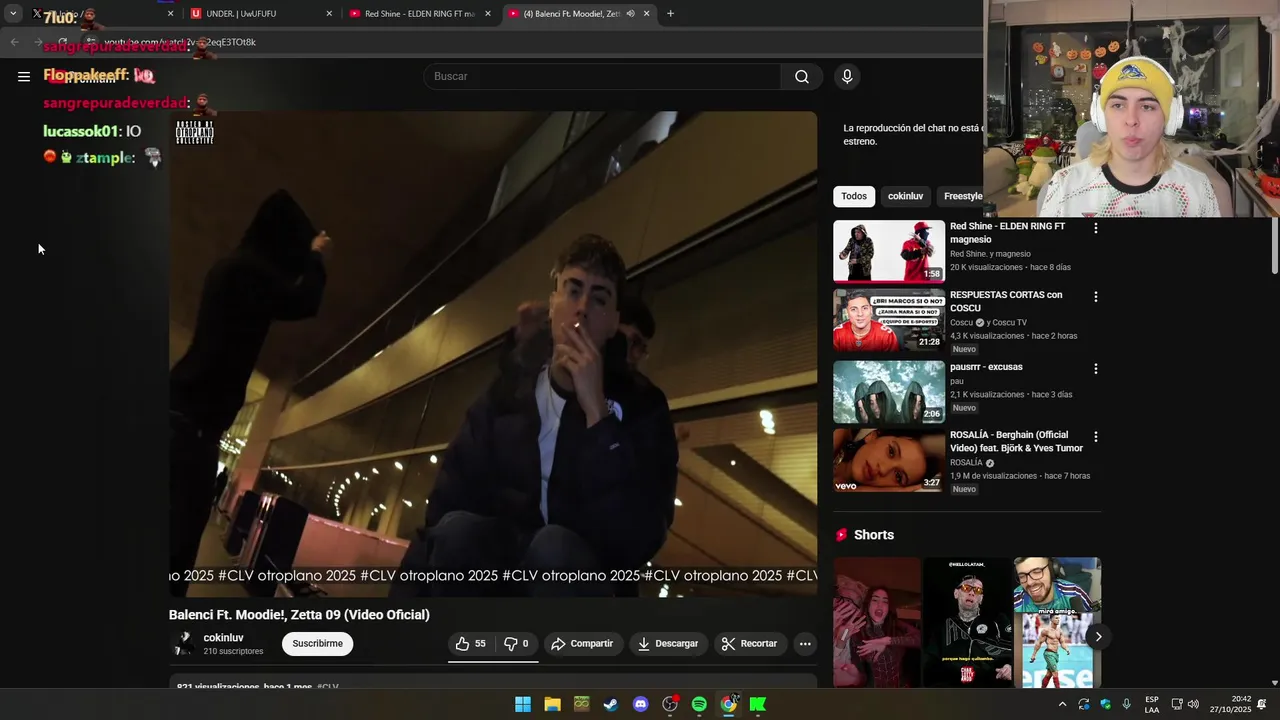
Task: Play the Red Shine ELDEN RING thumbnail
Action: point(889,251)
